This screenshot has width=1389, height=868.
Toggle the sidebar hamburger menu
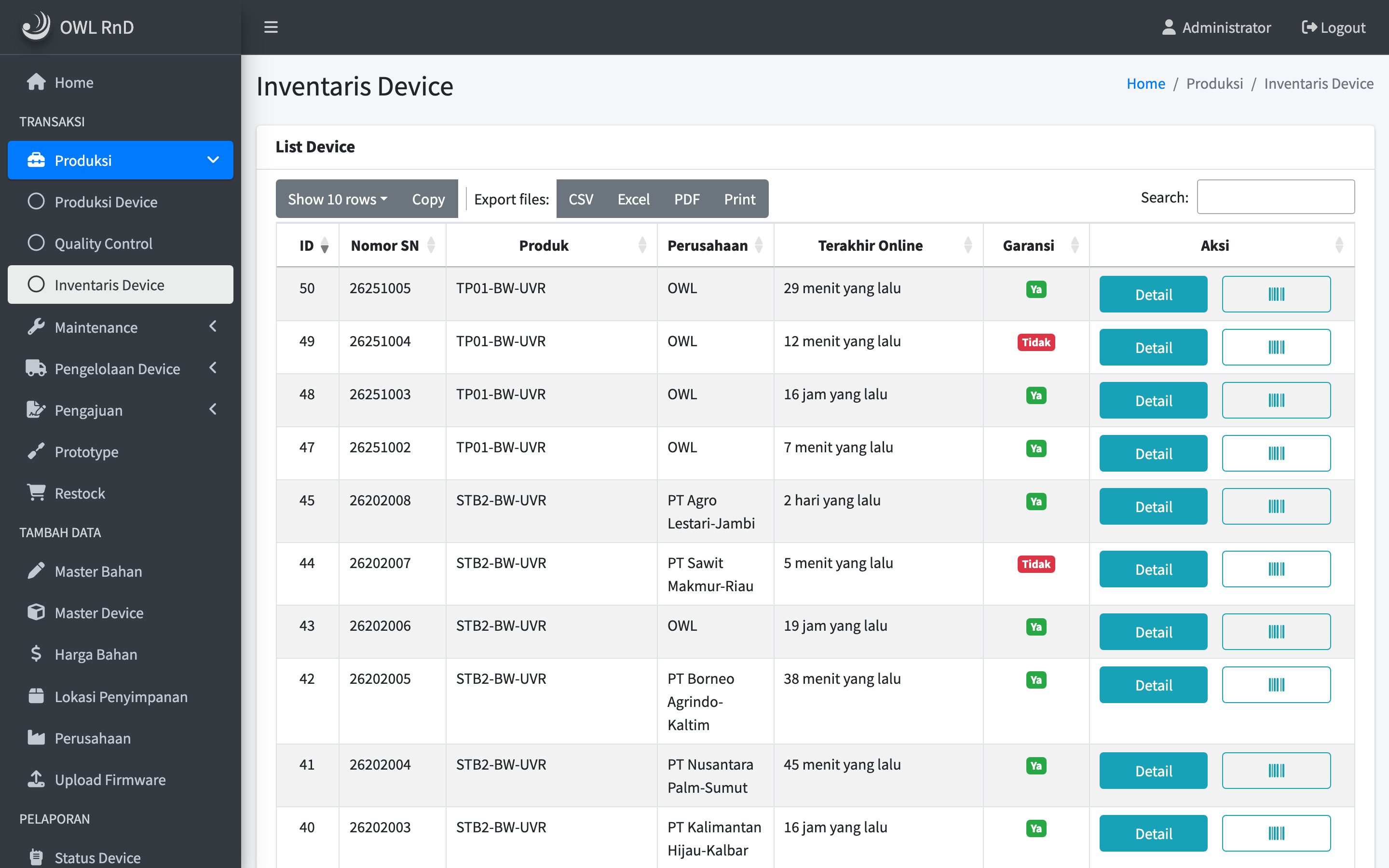coord(271,27)
